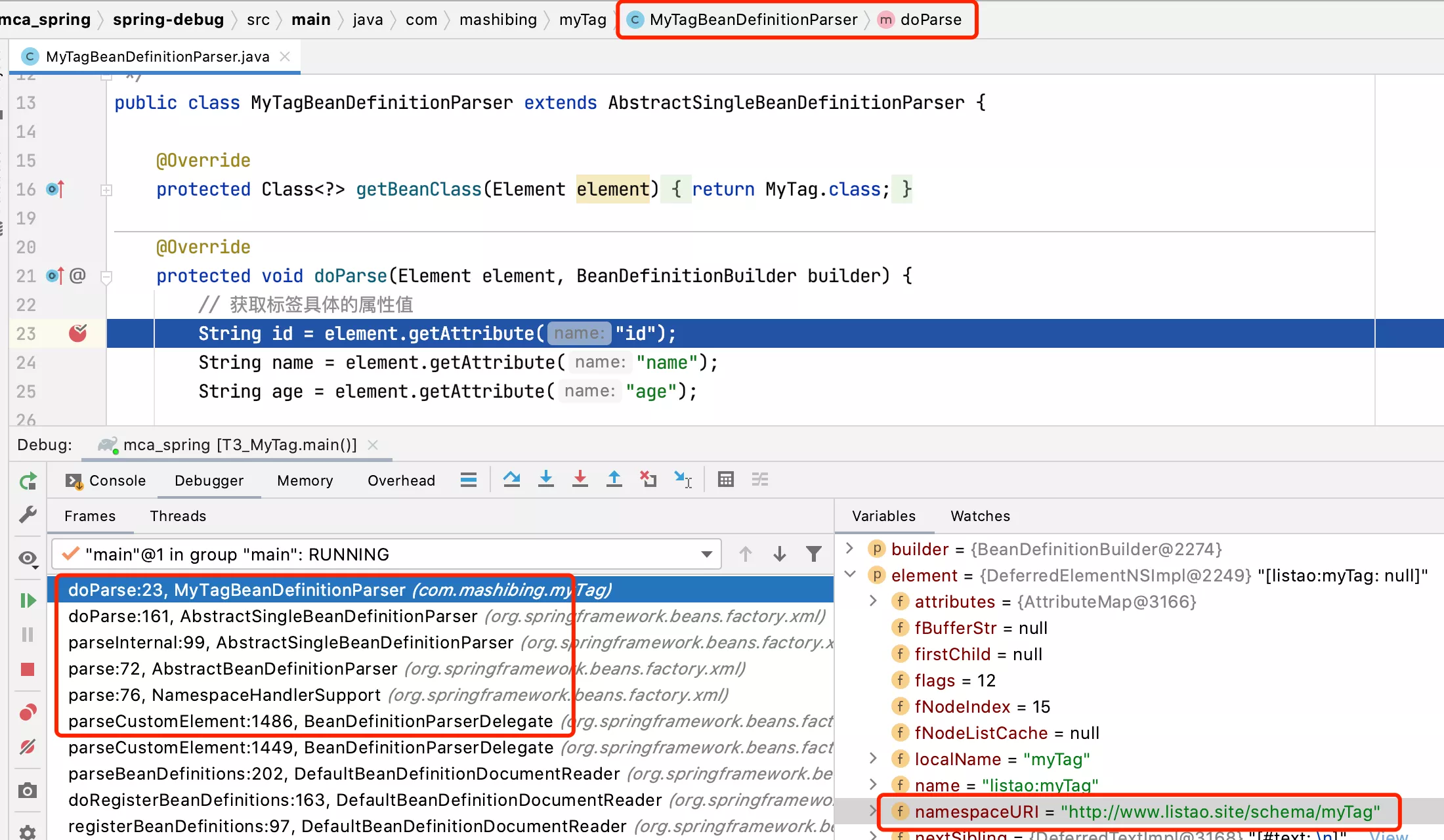Click the Drop Frame icon
1444x840 pixels.
648,480
